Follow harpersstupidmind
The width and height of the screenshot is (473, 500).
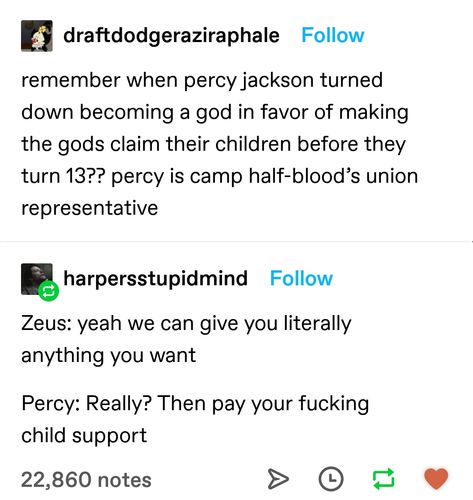click(x=301, y=278)
